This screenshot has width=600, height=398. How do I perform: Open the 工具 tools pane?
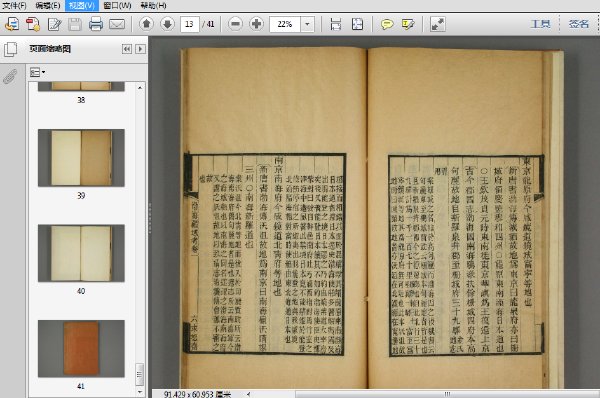(x=540, y=24)
